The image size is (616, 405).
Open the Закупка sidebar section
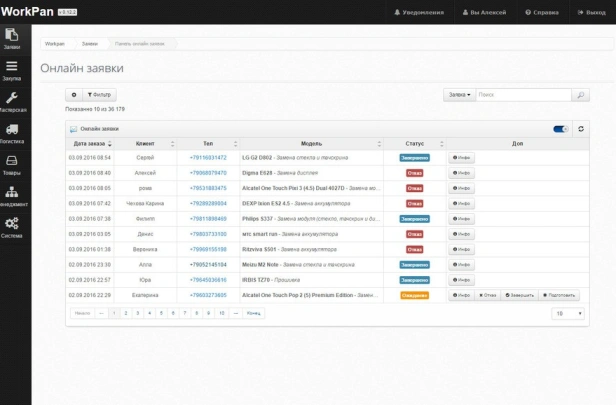[11, 70]
